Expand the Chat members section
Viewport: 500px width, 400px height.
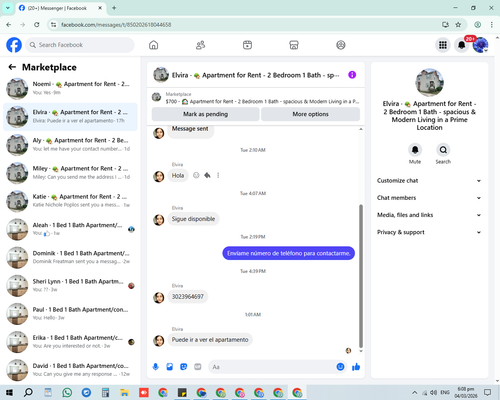[x=429, y=198]
